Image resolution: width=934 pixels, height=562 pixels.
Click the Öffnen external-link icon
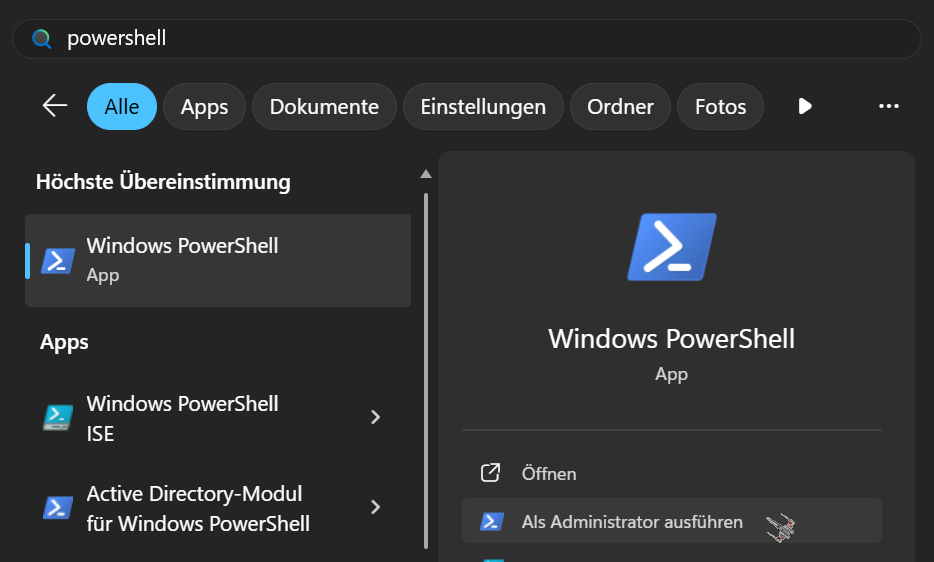point(490,473)
